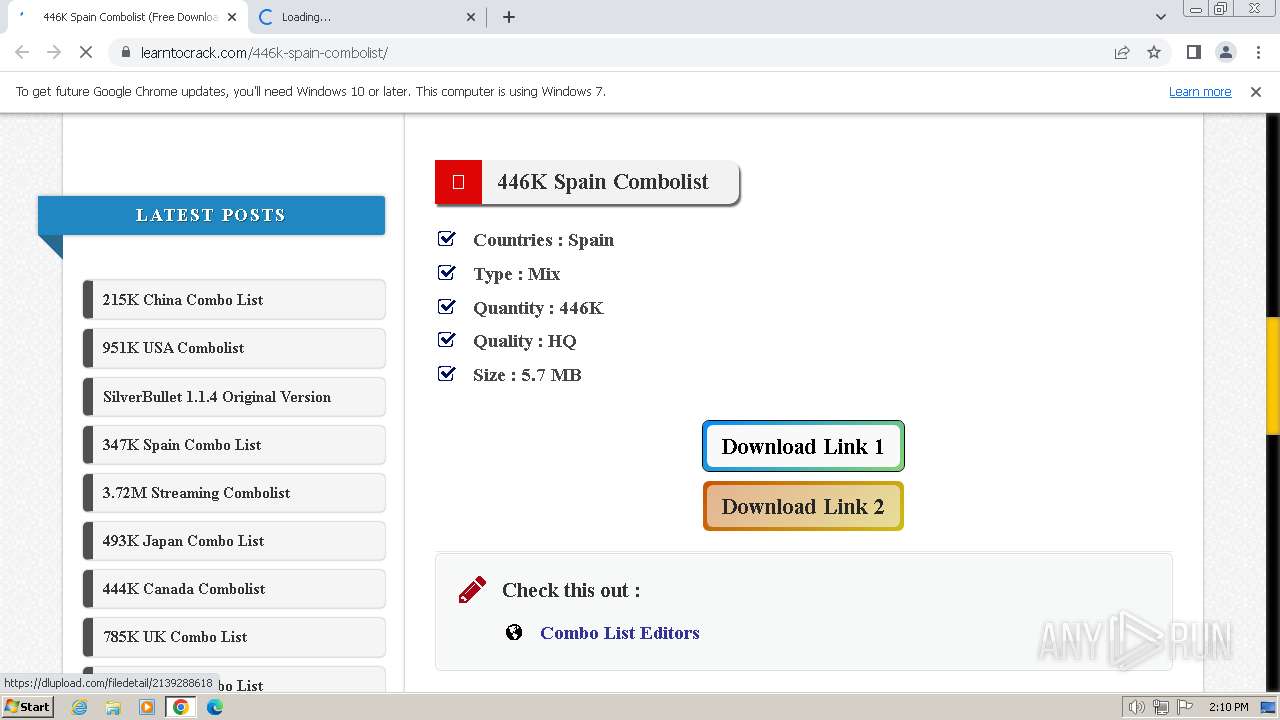The height and width of the screenshot is (720, 1280).
Task: Open the 444K Canada Combolist post
Action: pos(234,589)
